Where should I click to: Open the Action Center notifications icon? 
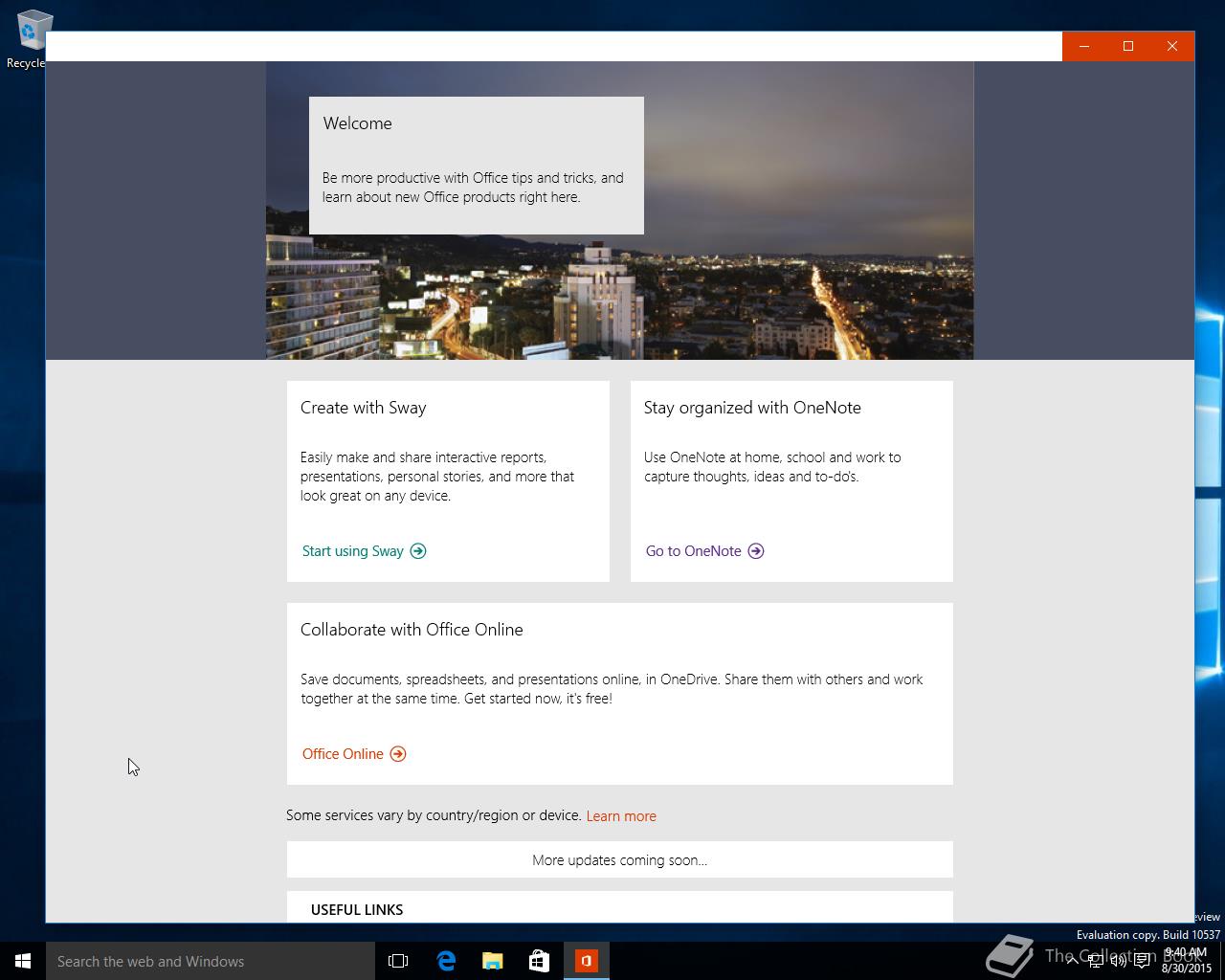1143,961
